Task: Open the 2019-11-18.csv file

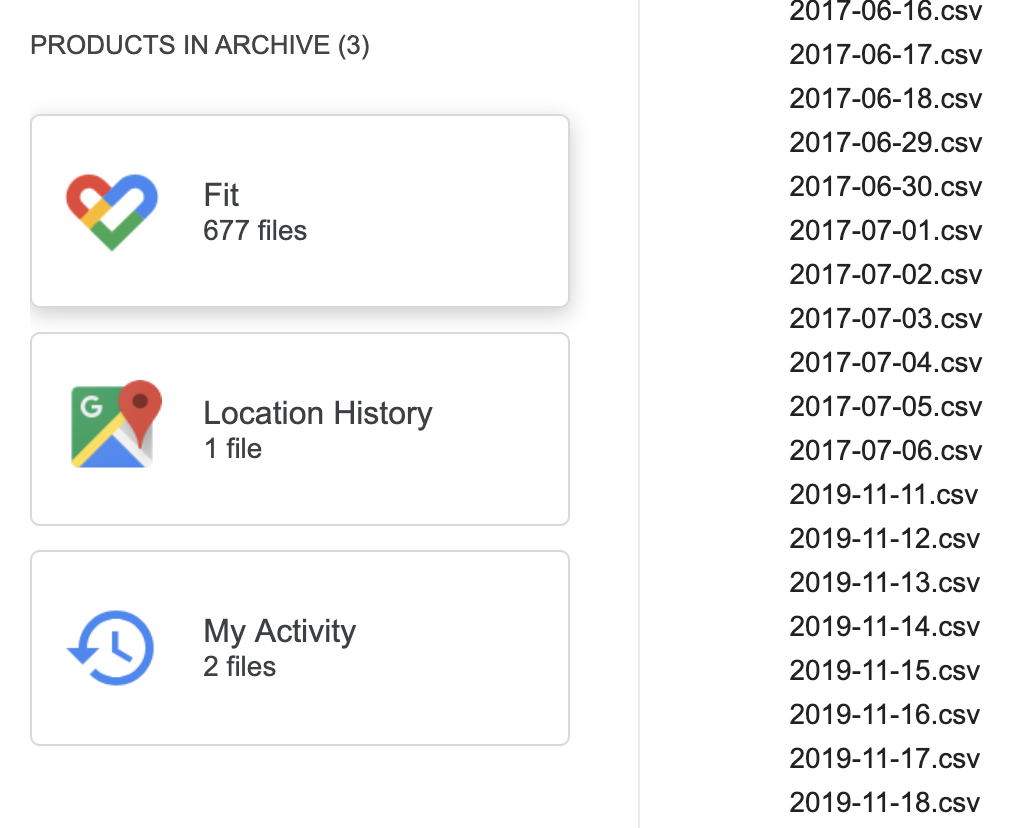Action: (x=884, y=802)
